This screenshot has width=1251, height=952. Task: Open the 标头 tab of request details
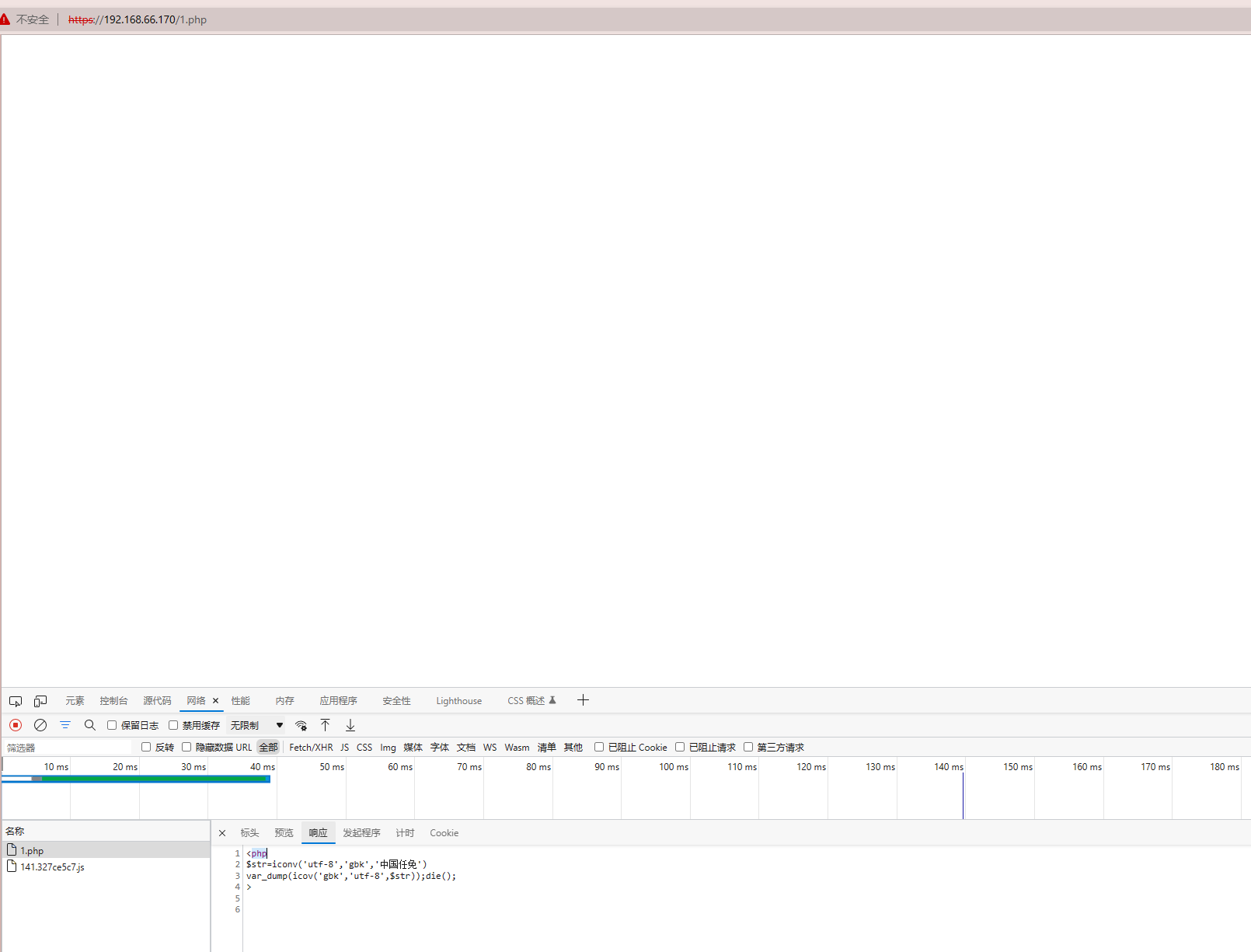[249, 833]
